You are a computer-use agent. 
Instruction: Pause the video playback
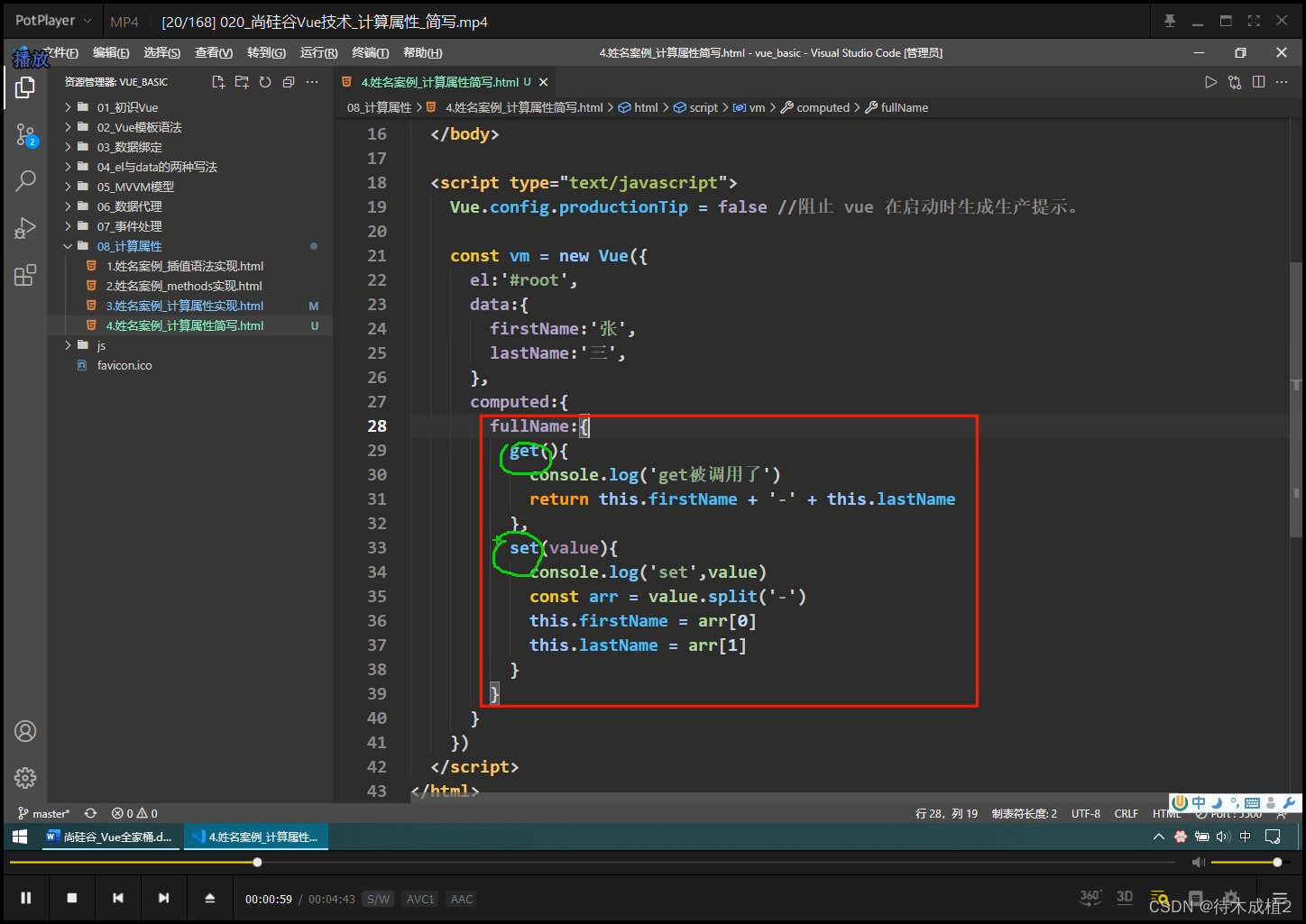26,898
